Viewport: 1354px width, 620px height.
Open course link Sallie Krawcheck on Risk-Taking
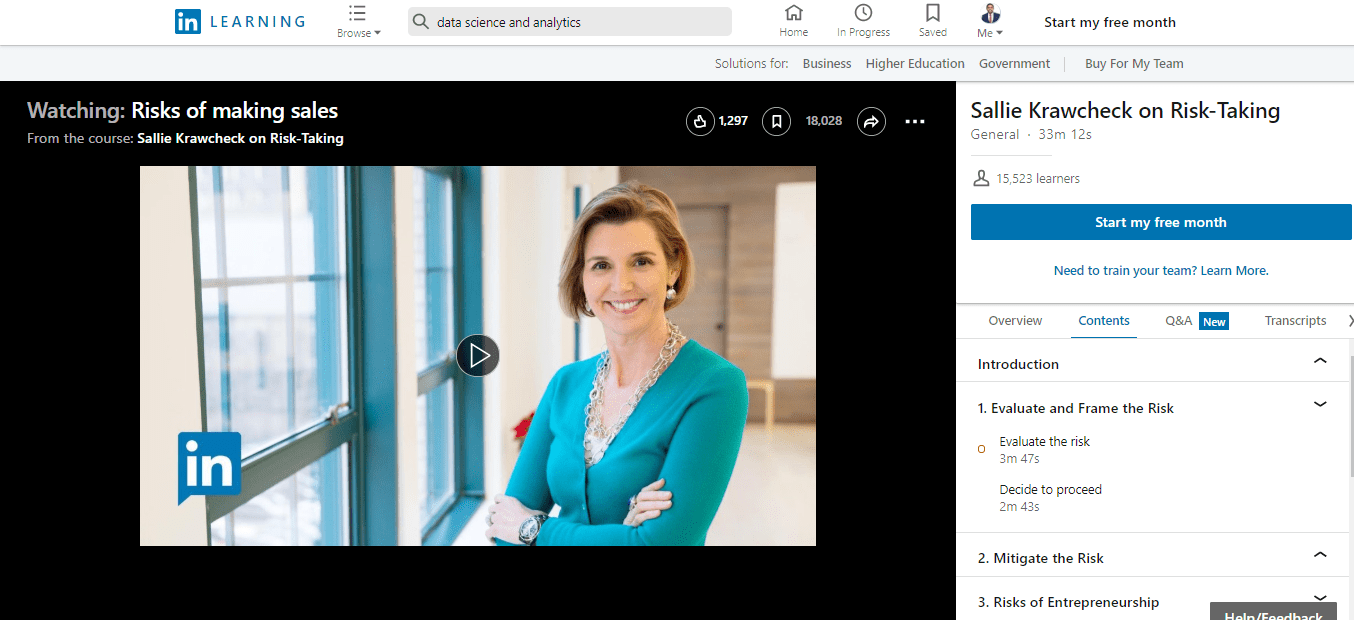pyautogui.click(x=240, y=139)
